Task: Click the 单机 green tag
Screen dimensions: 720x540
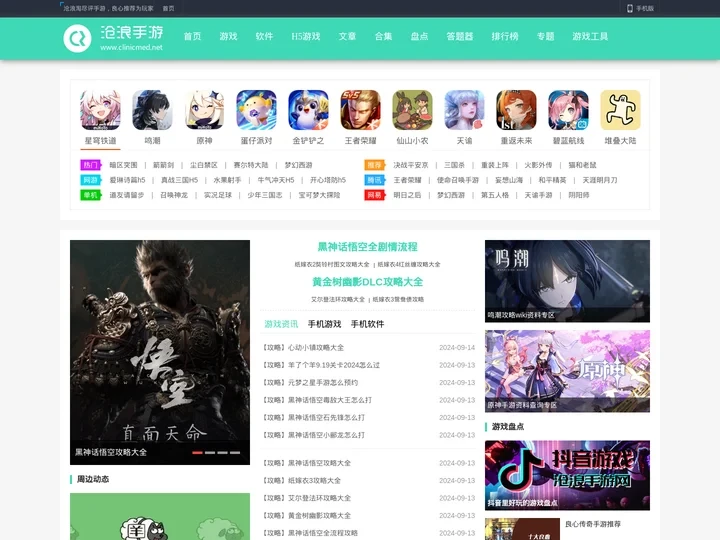Action: pyautogui.click(x=90, y=195)
